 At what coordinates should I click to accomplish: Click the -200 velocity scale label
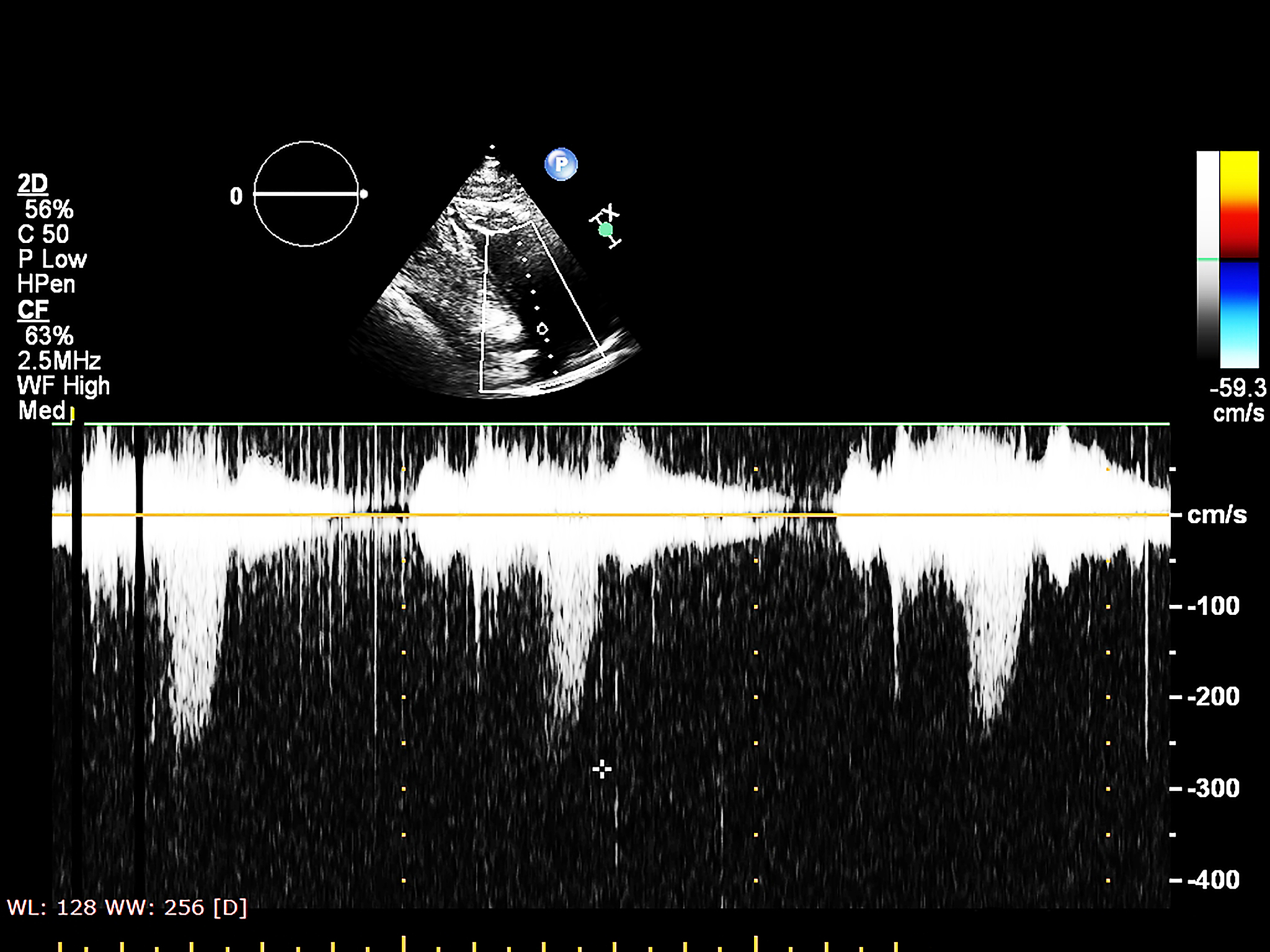[x=1214, y=697]
